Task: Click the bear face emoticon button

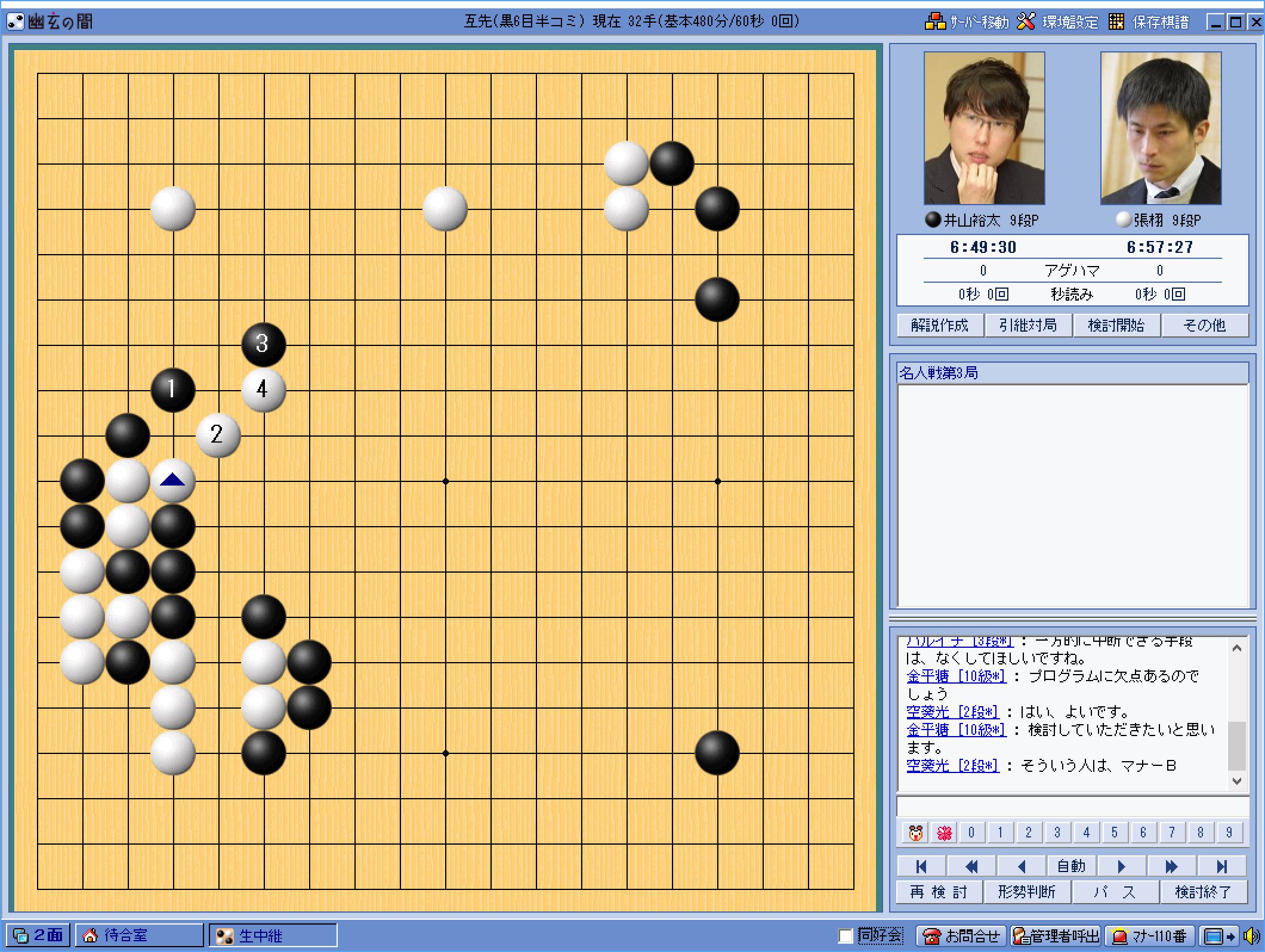Action: [915, 833]
